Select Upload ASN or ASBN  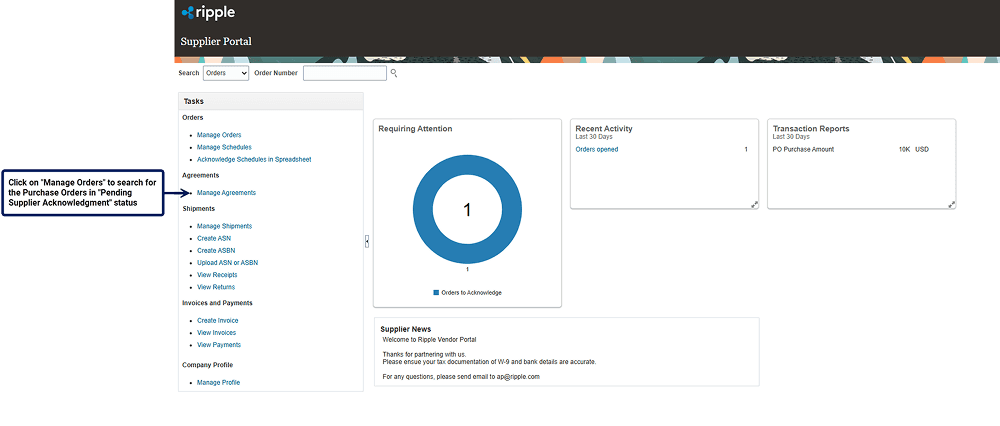(x=227, y=262)
